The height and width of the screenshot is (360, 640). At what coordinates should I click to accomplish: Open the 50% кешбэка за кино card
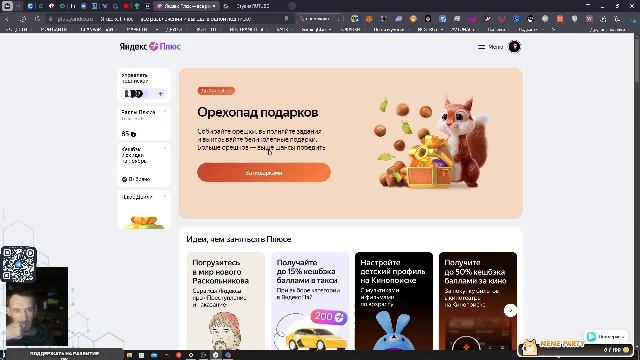[478, 301]
